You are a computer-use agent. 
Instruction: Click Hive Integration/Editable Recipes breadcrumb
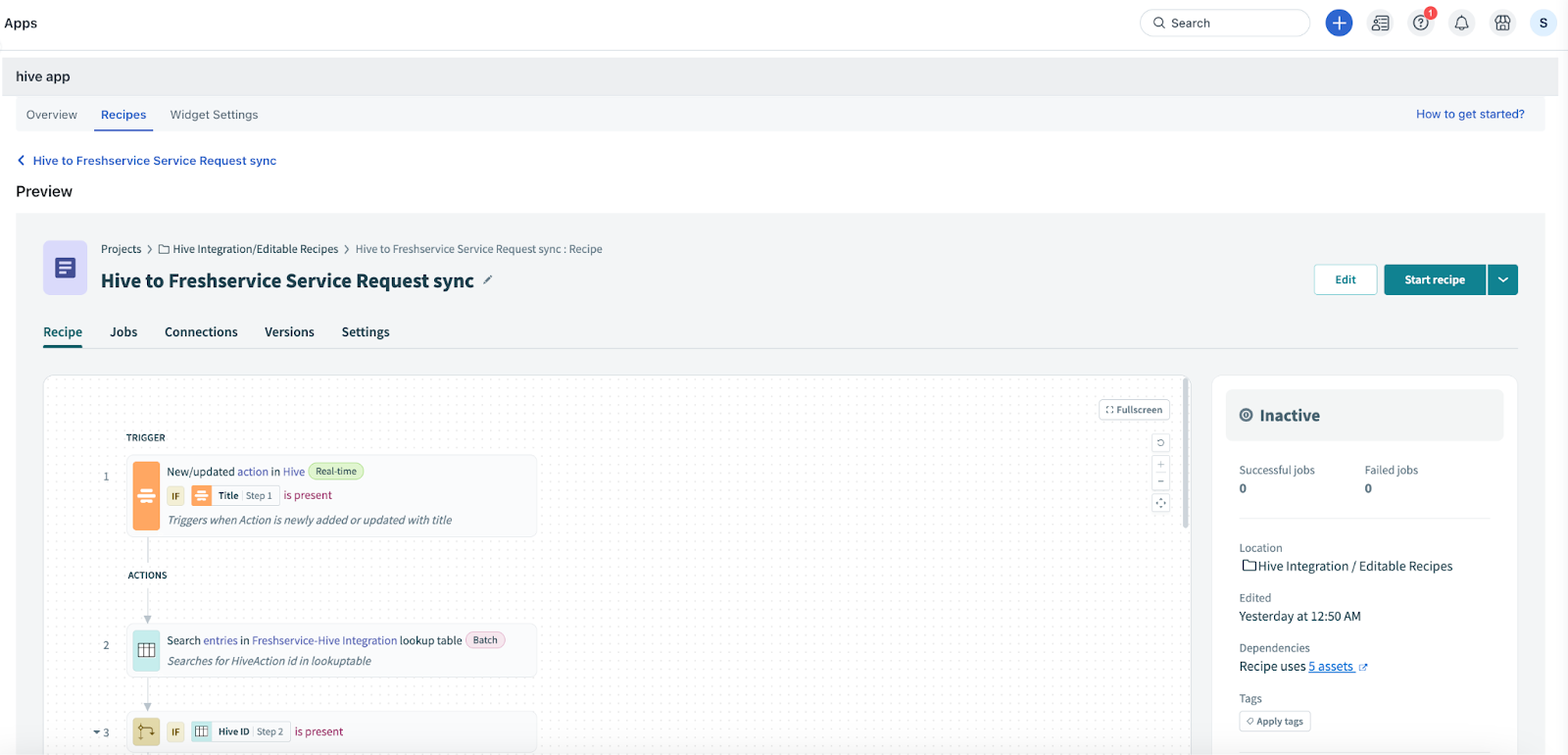[255, 249]
